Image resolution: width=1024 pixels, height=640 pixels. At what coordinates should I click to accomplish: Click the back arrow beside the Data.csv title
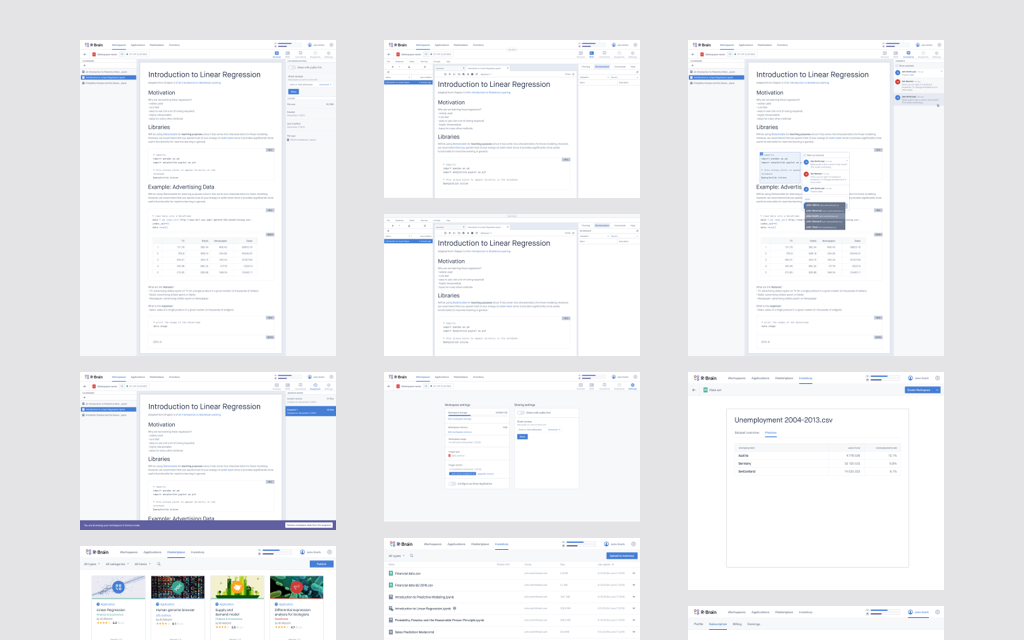click(x=695, y=390)
